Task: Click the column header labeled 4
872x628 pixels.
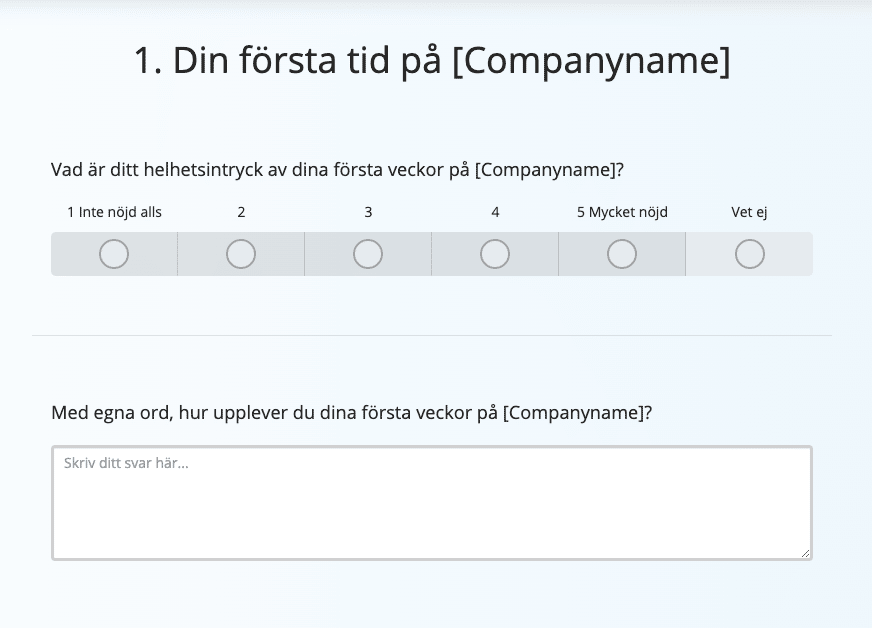Action: tap(494, 212)
